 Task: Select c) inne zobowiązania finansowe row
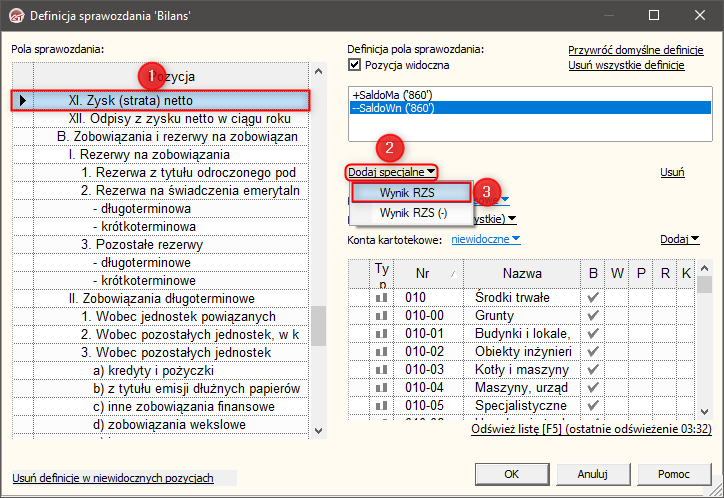click(x=160, y=407)
